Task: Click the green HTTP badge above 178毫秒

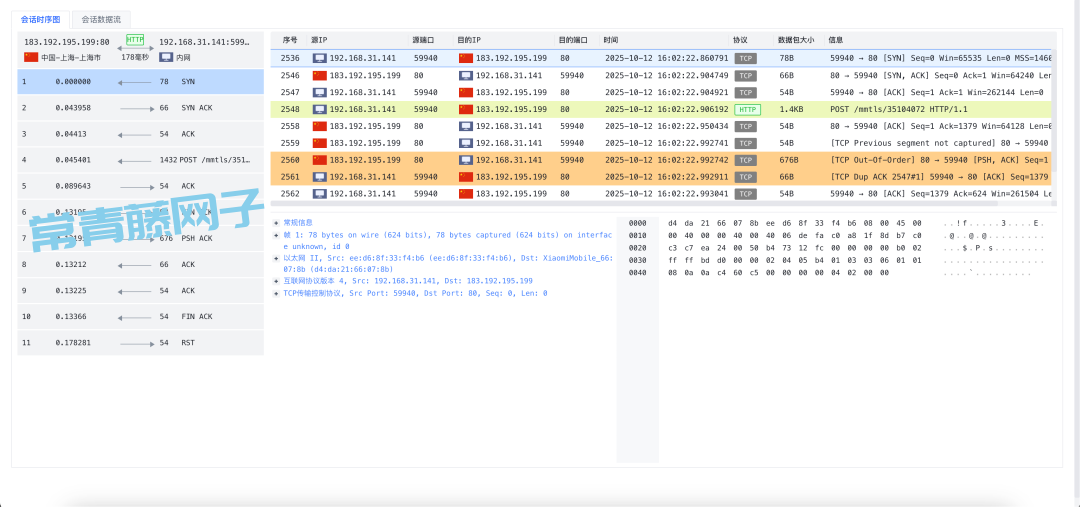Action: point(135,40)
